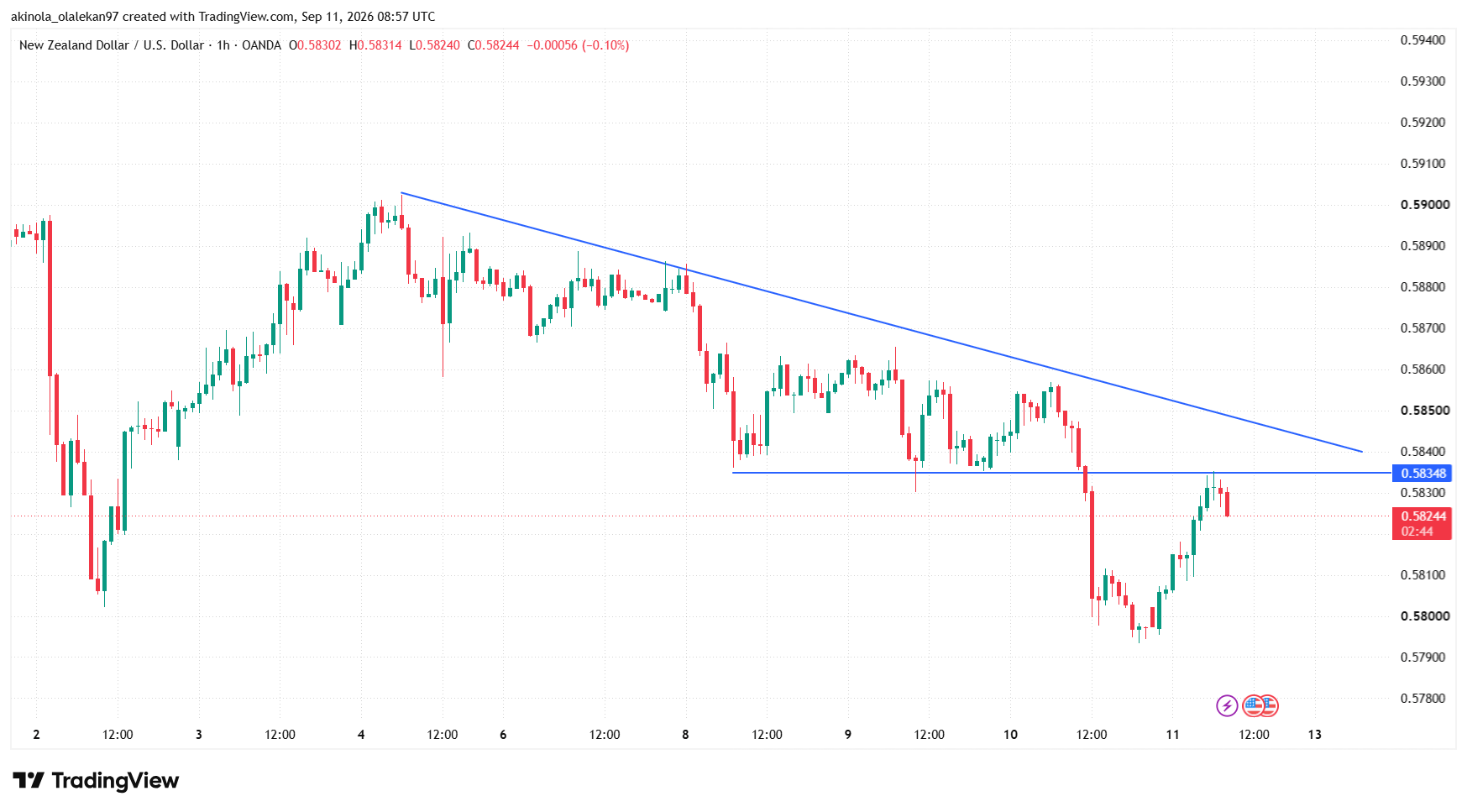
Task: Click the 0.58000 price axis label
Action: click(x=1425, y=616)
